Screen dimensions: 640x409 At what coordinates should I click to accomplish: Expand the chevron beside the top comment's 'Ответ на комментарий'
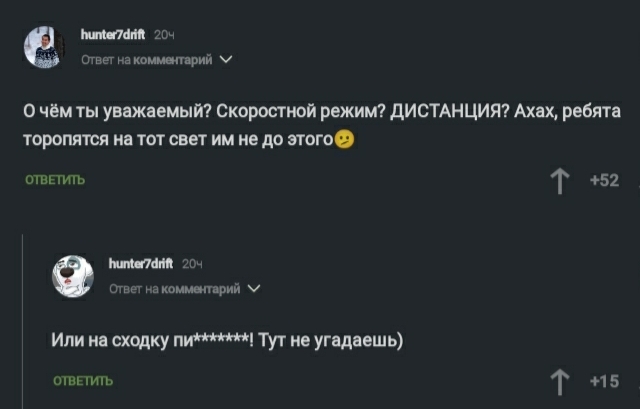tap(227, 60)
